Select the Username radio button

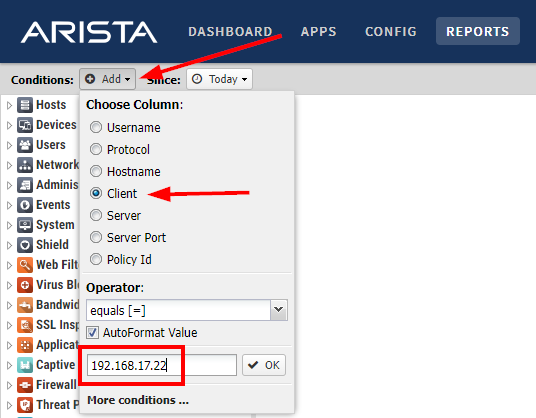[96, 127]
